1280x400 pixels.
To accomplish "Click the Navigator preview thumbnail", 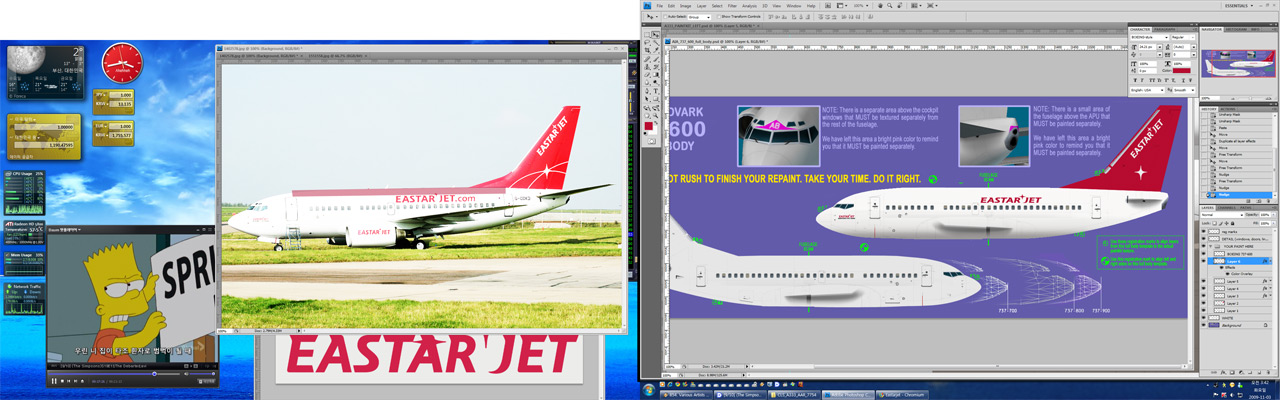I will point(1240,66).
